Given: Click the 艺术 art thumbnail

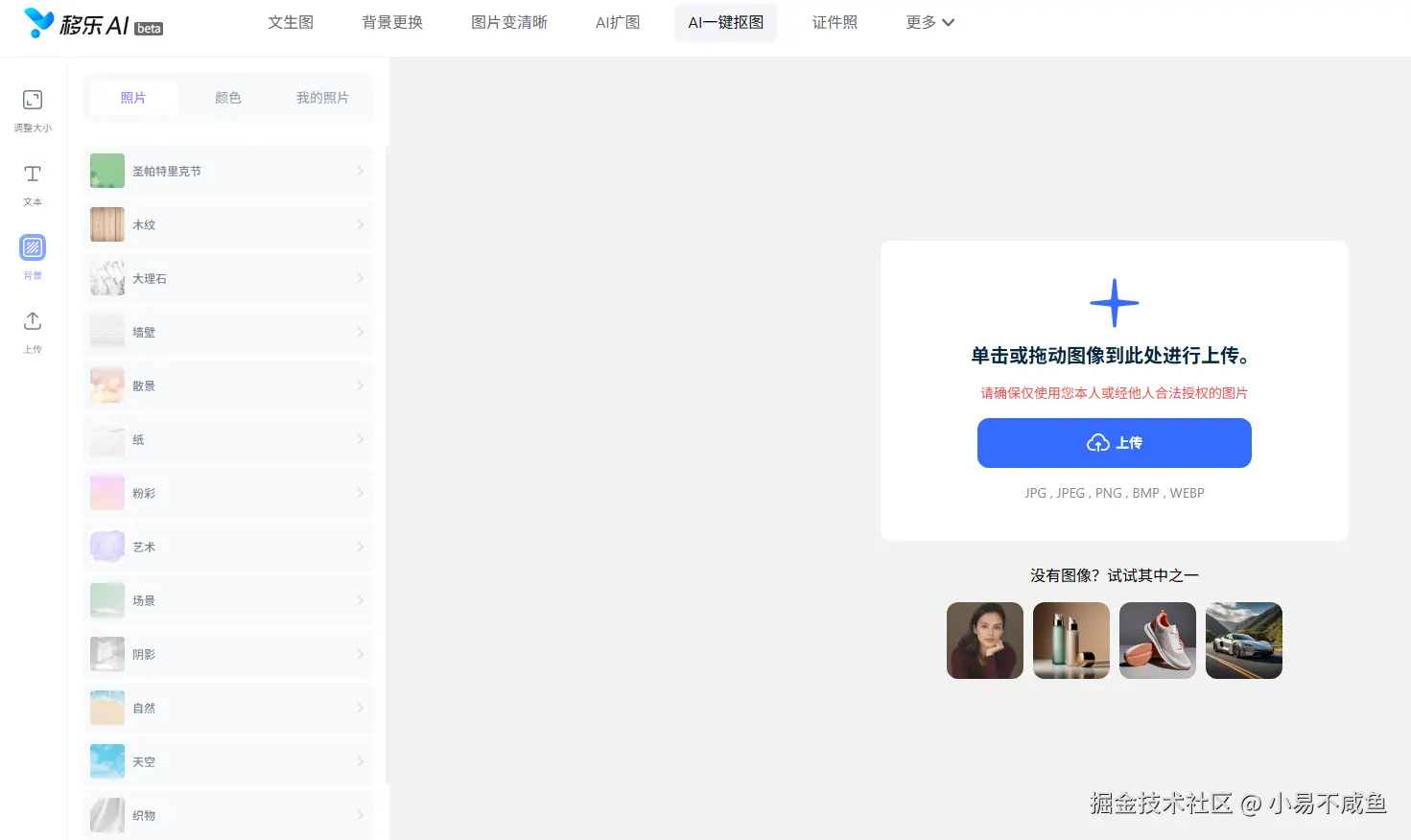Looking at the screenshot, I should [x=107, y=547].
